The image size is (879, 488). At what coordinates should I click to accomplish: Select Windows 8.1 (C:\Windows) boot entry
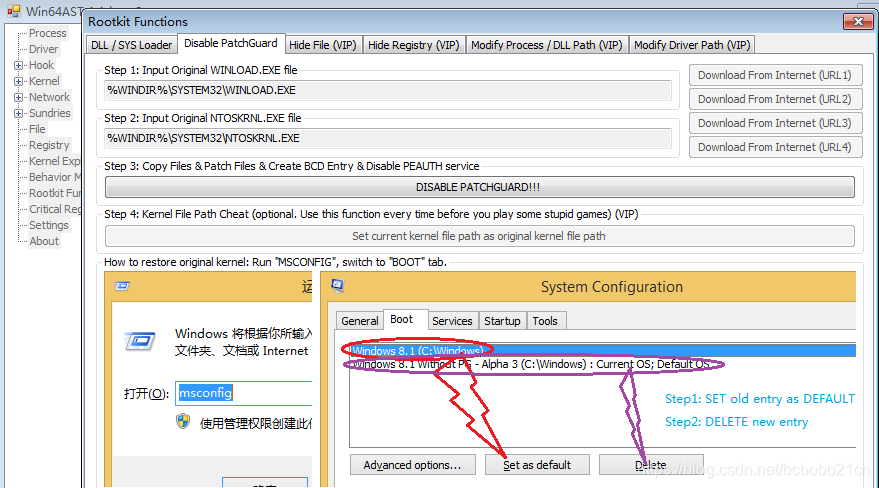pyautogui.click(x=603, y=351)
